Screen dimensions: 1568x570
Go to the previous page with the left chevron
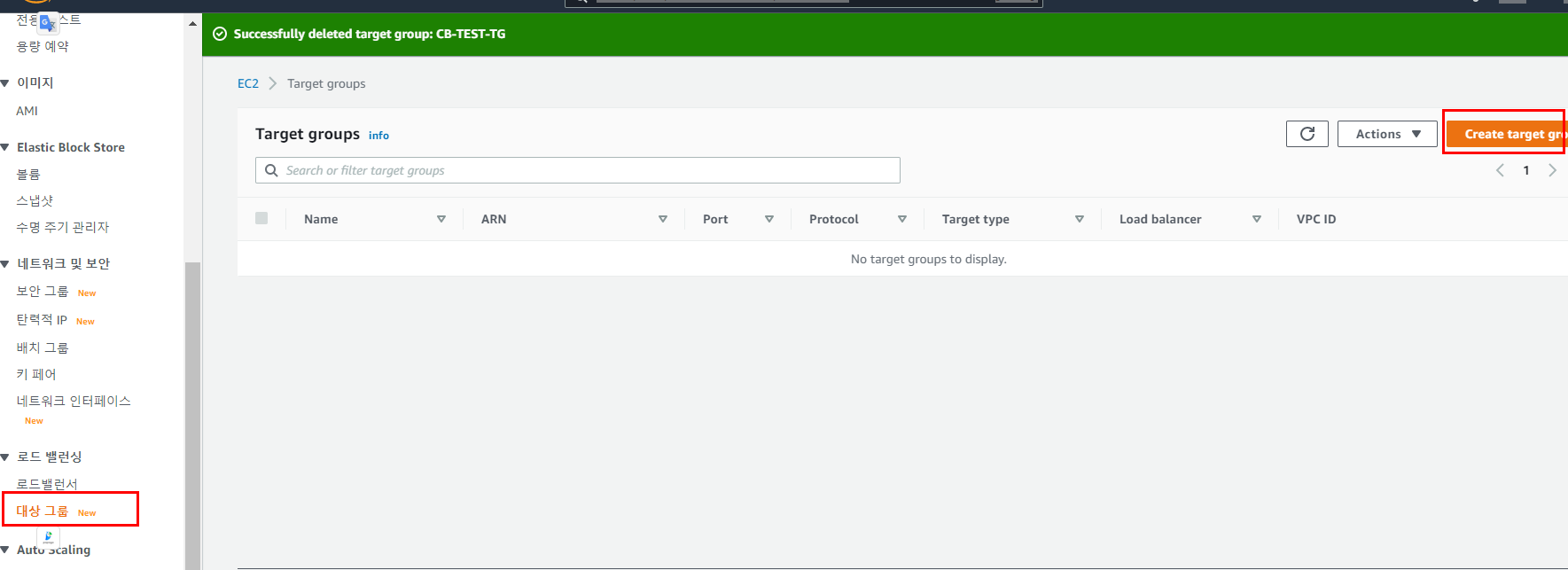click(1500, 170)
